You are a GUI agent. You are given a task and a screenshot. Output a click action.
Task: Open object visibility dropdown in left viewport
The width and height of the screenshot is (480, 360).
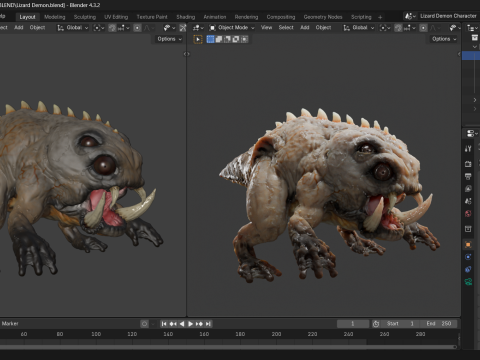coord(169,28)
